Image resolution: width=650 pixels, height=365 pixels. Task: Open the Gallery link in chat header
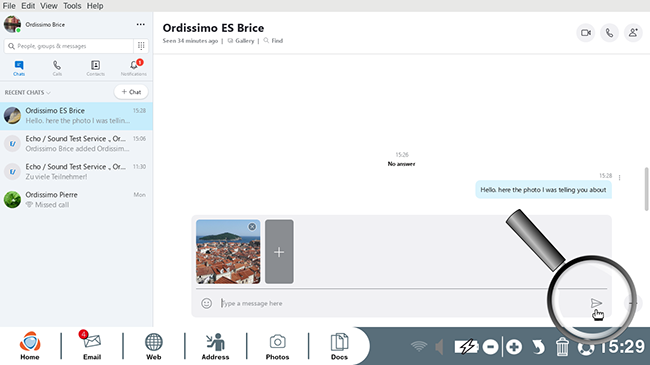tap(241, 41)
